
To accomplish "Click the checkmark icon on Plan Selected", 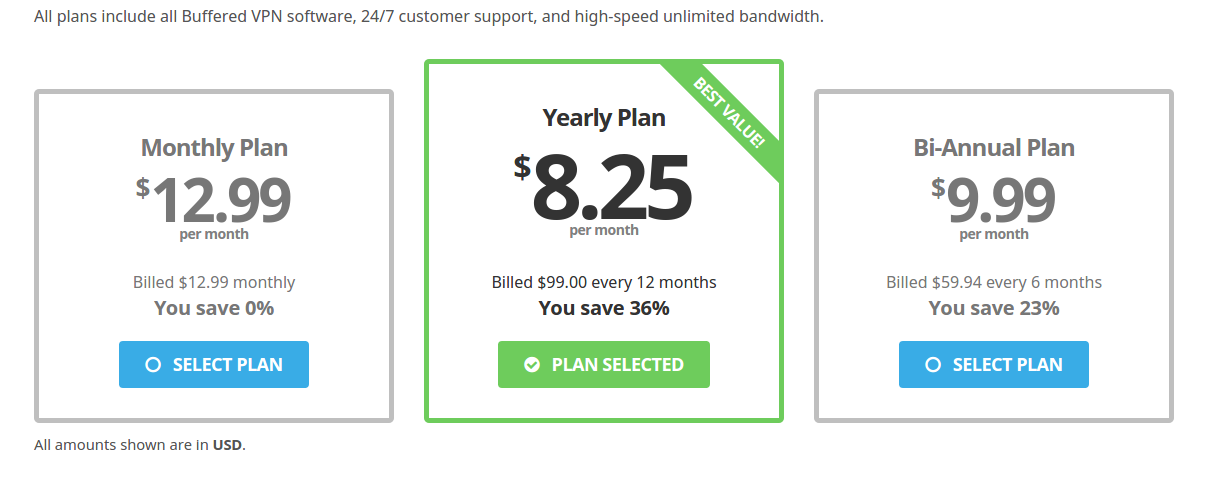I will (532, 365).
